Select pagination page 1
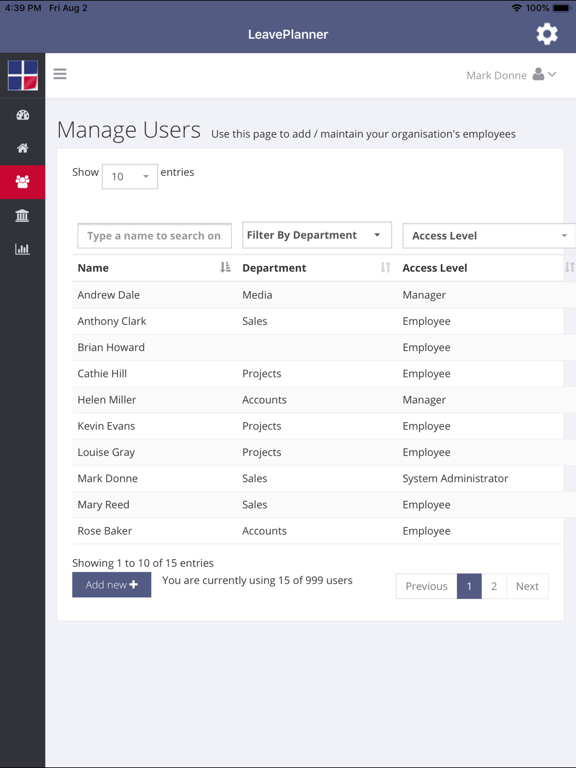The image size is (576, 768). pyautogui.click(x=469, y=586)
